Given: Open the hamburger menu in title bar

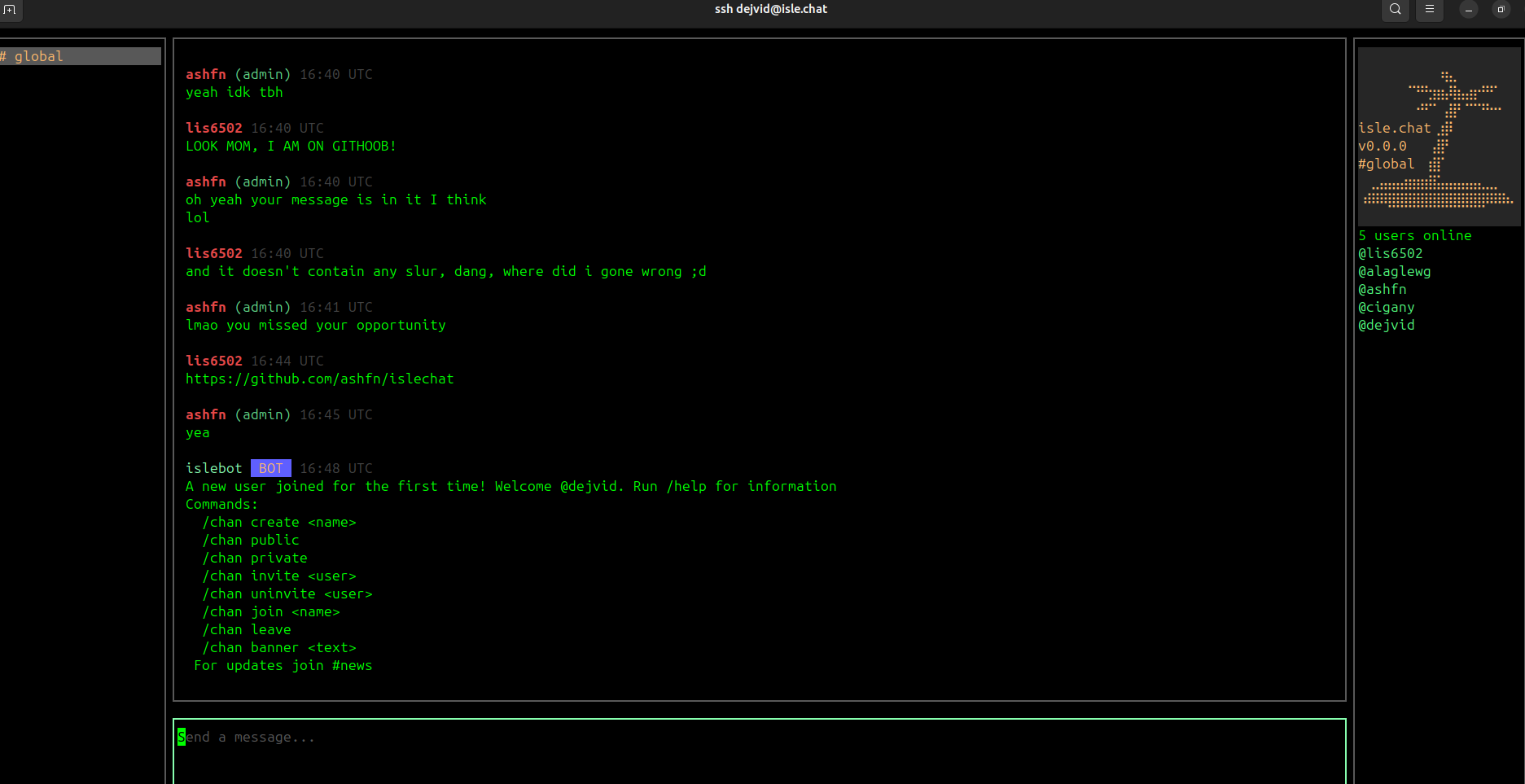Looking at the screenshot, I should (1429, 10).
